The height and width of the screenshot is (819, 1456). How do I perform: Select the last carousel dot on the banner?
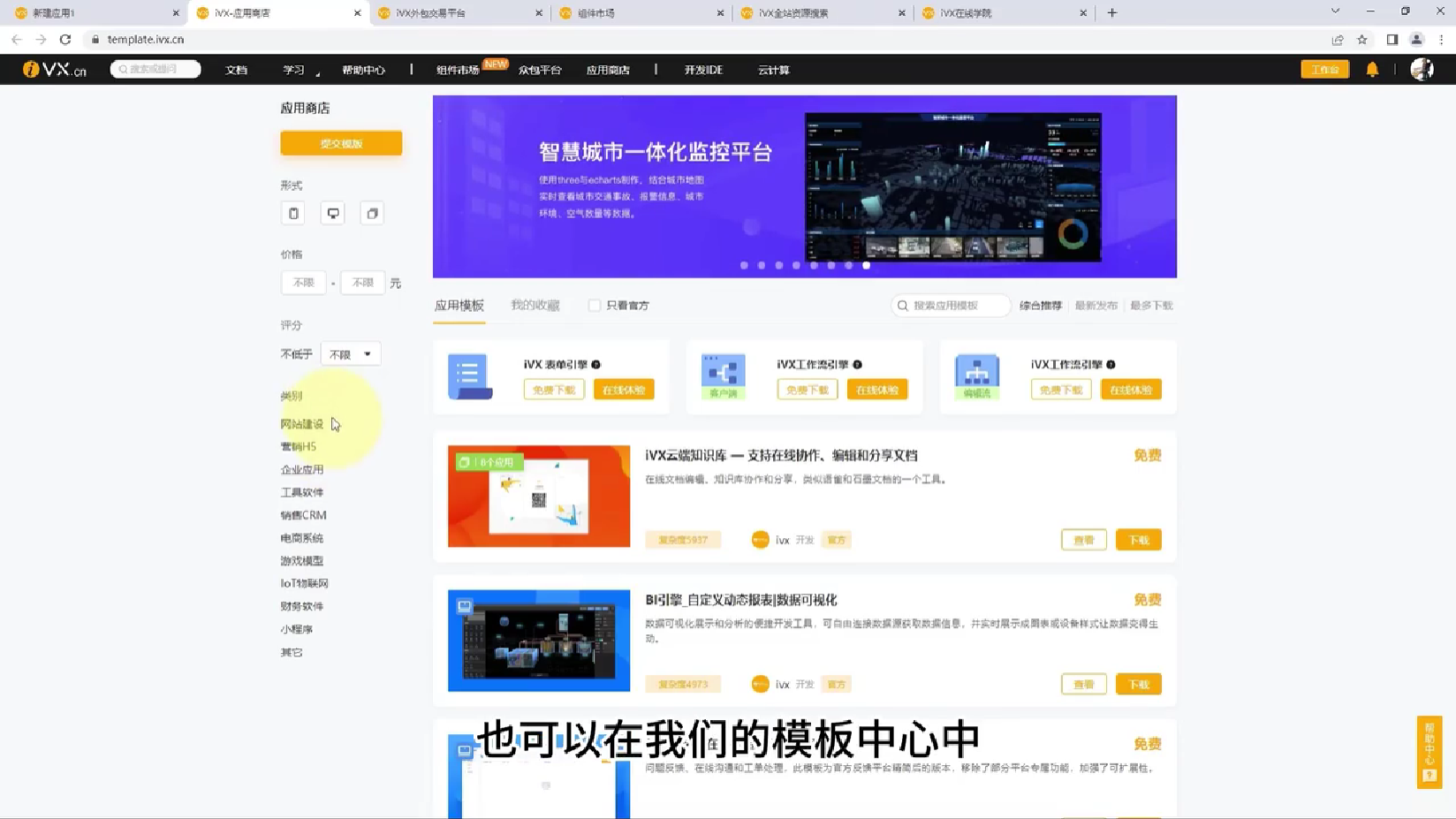[867, 265]
